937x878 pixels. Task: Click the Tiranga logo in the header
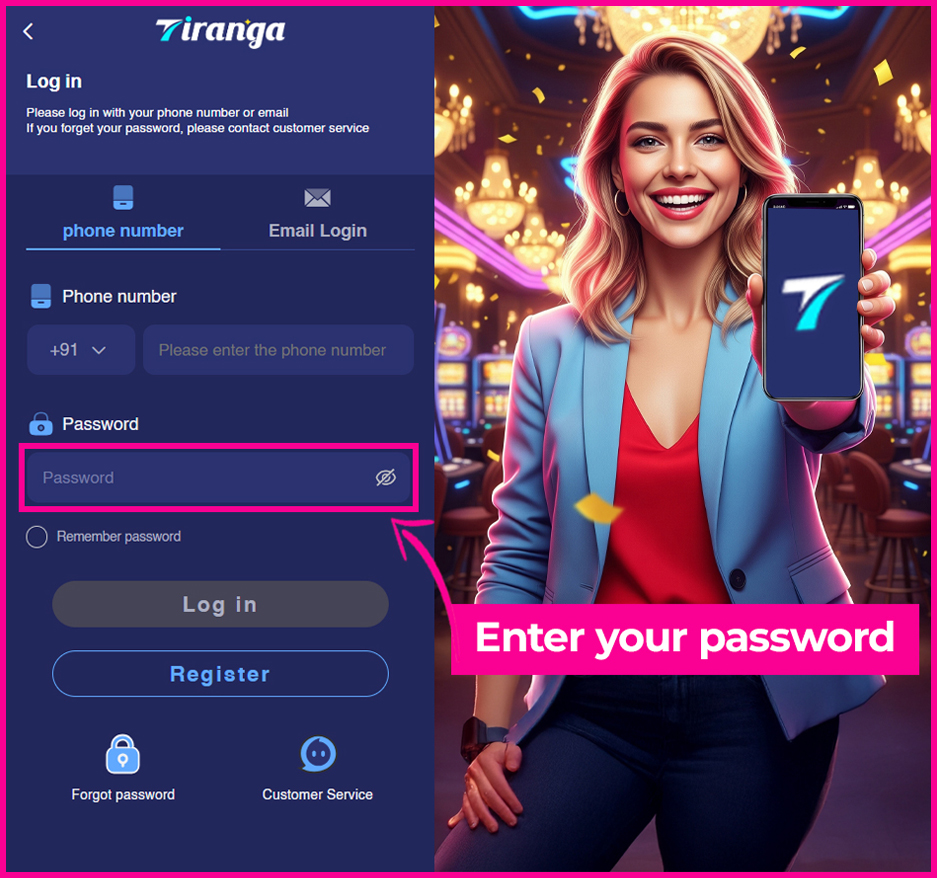[x=221, y=32]
